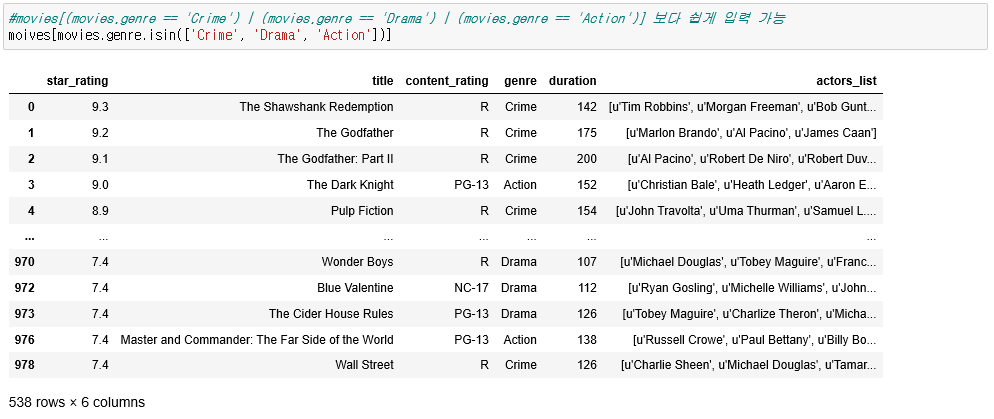Click PG-13 rating in The Dark Knight row
Viewport: 994px width, 419px height.
click(472, 185)
